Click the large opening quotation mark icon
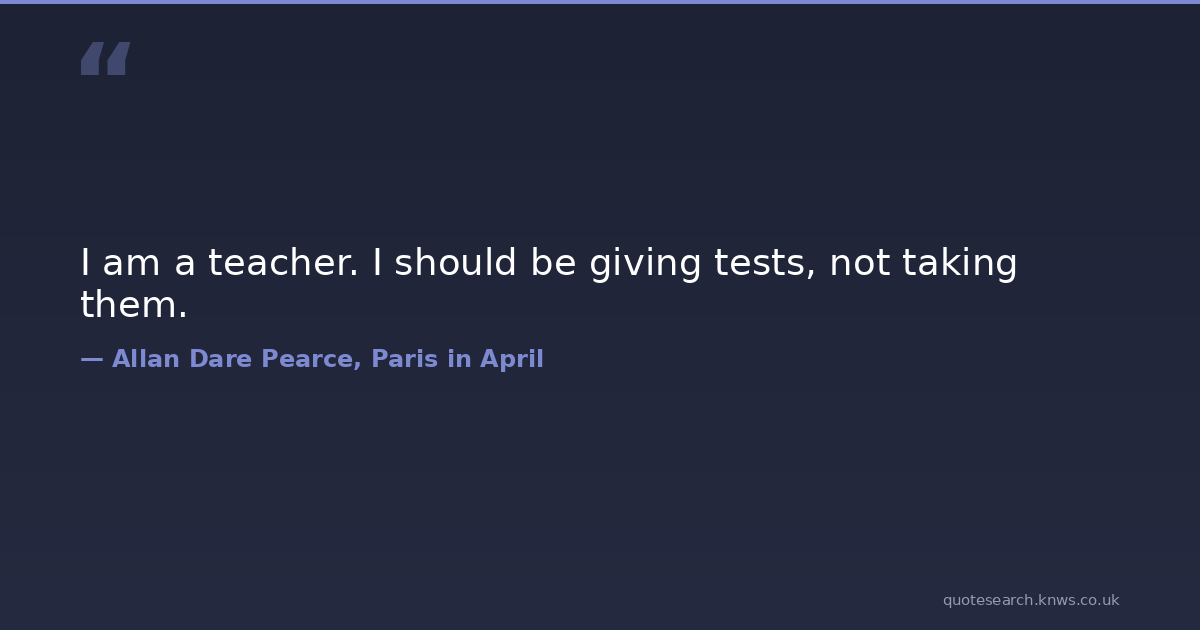Viewport: 1200px width, 630px height. [x=105, y=58]
